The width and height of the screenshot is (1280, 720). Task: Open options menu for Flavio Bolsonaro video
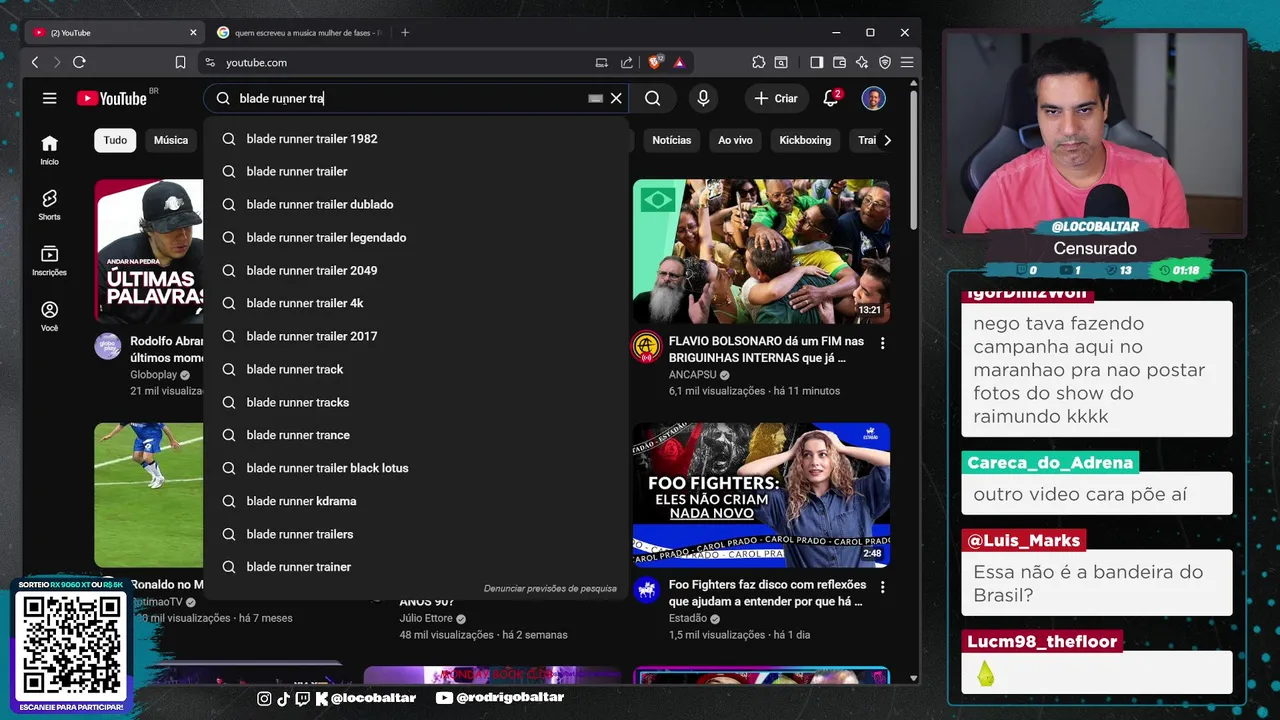point(882,343)
